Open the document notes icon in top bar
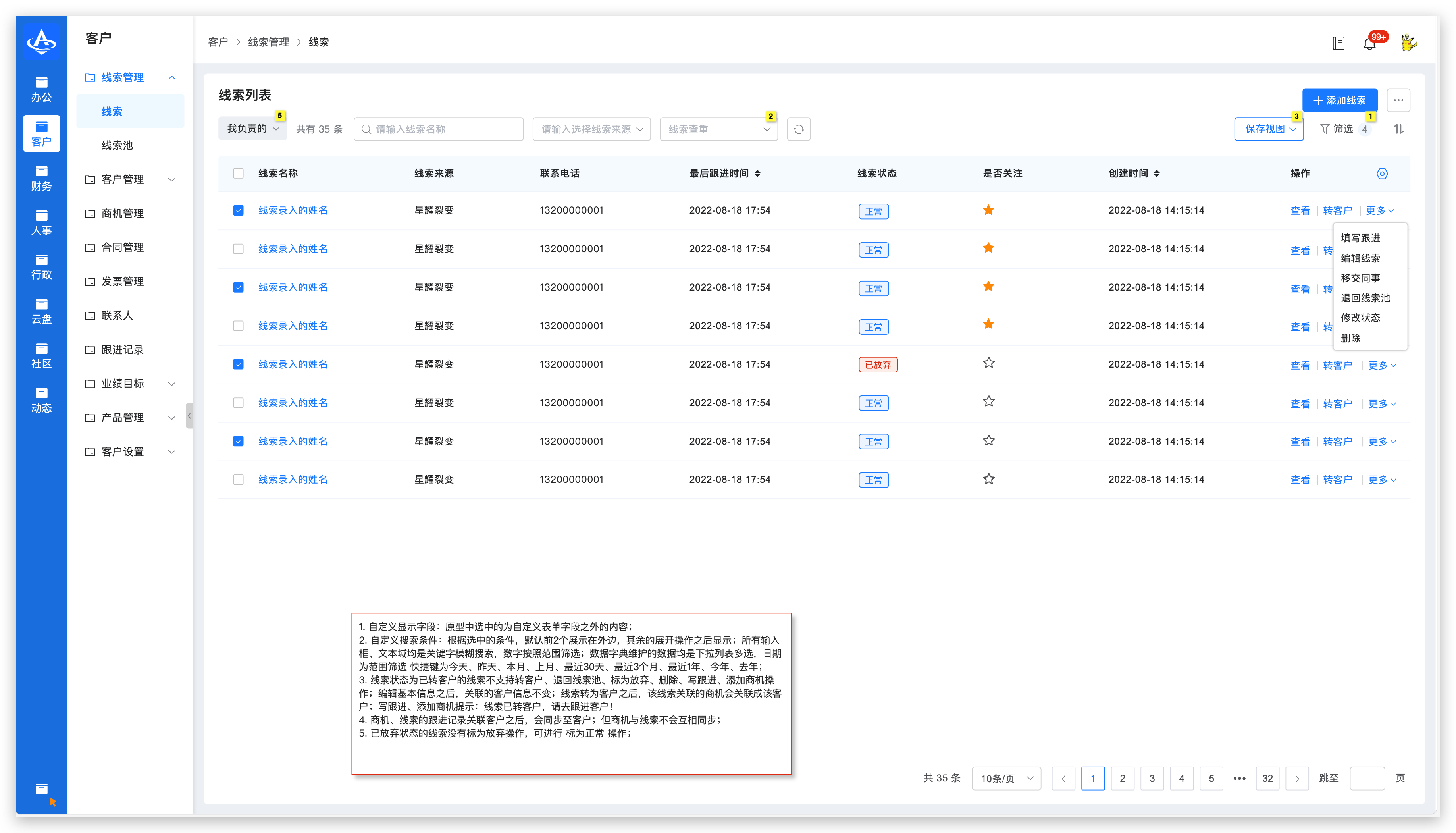1456x833 pixels. [1338, 43]
